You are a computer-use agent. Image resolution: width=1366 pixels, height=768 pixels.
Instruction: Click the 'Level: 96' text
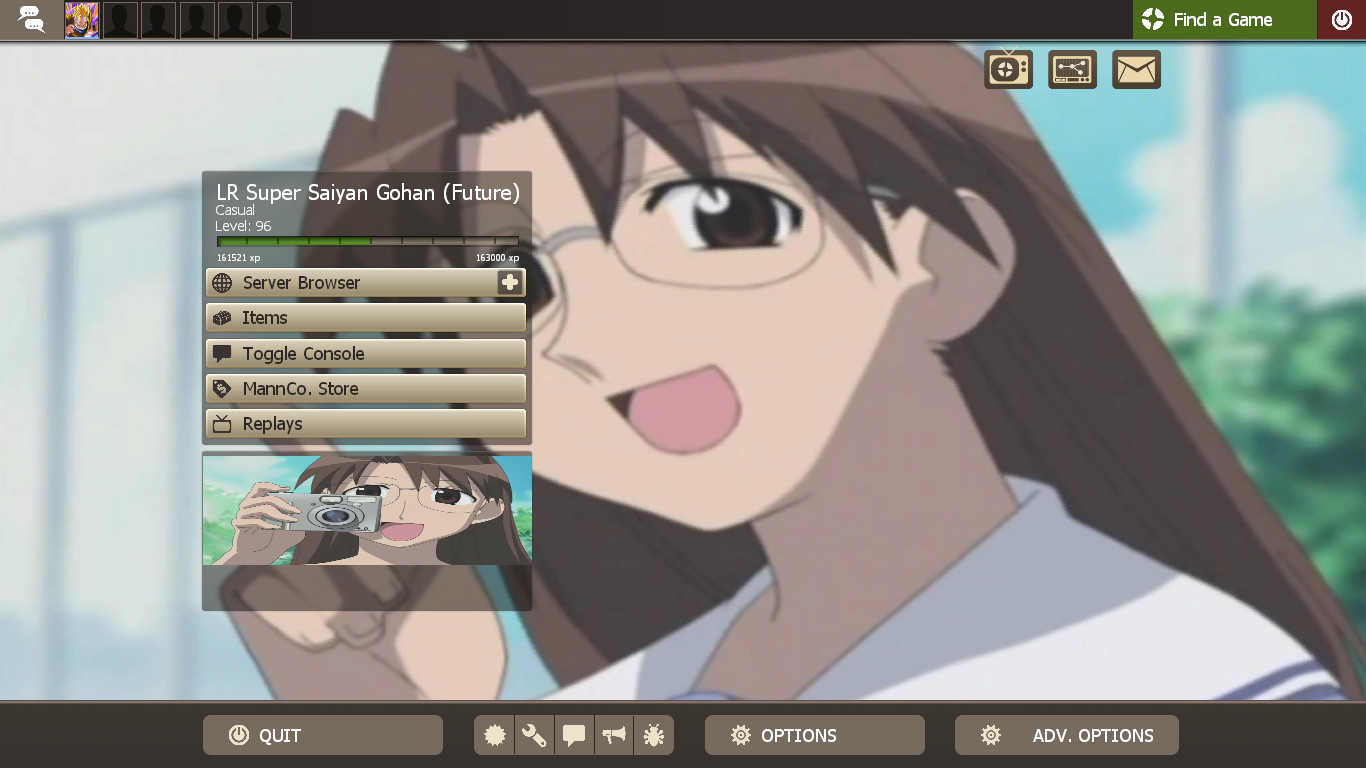point(243,226)
